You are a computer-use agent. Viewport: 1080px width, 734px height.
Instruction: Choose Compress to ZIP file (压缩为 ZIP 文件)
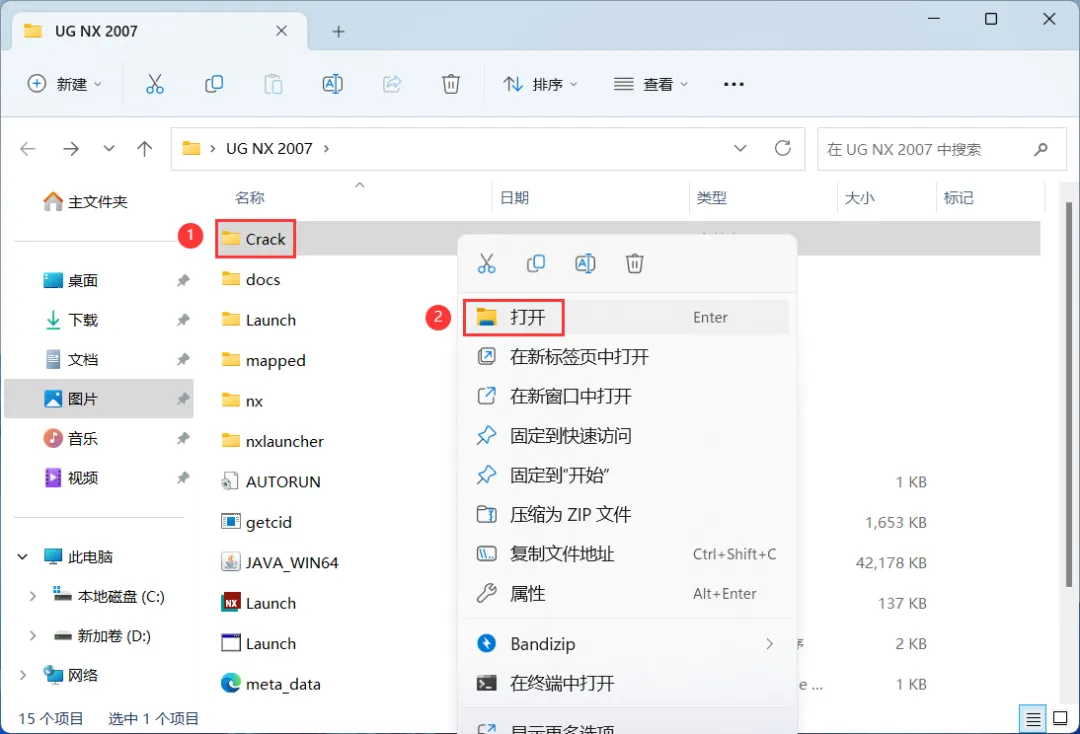click(x=626, y=514)
